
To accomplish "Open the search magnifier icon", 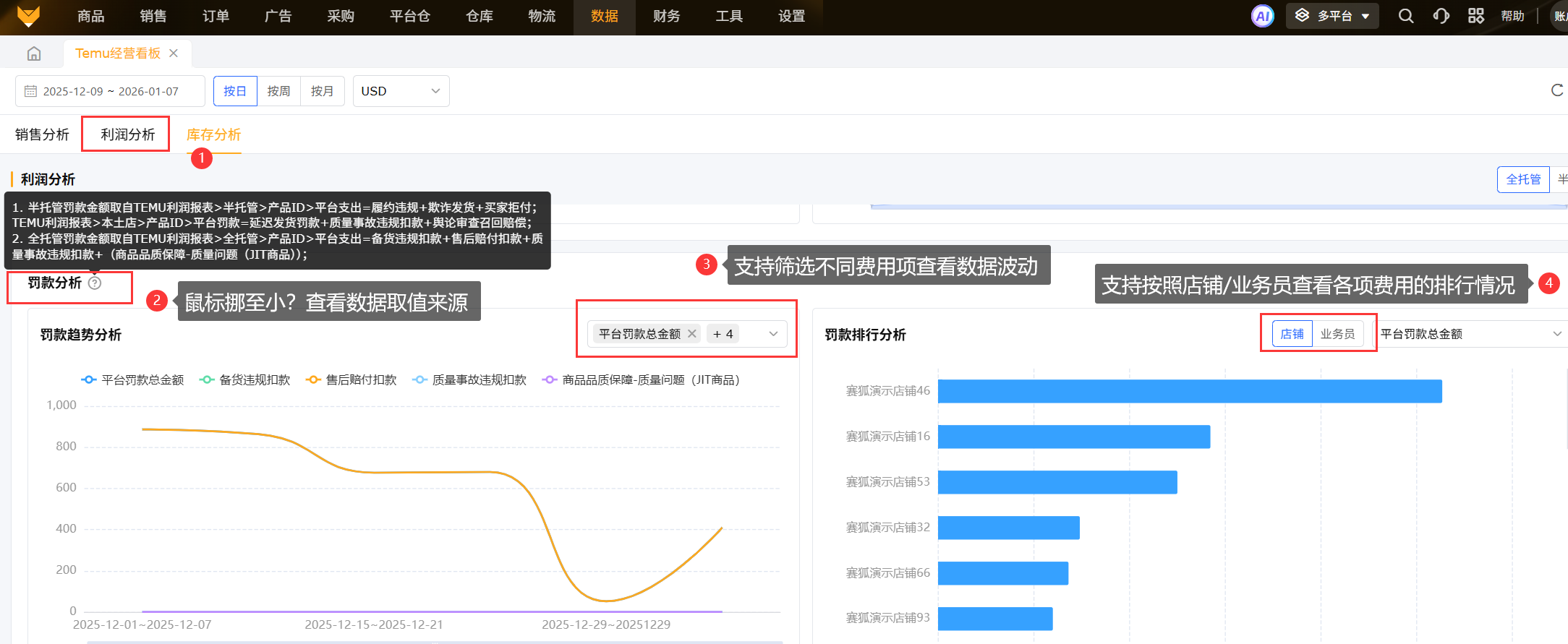I will 1405,16.
